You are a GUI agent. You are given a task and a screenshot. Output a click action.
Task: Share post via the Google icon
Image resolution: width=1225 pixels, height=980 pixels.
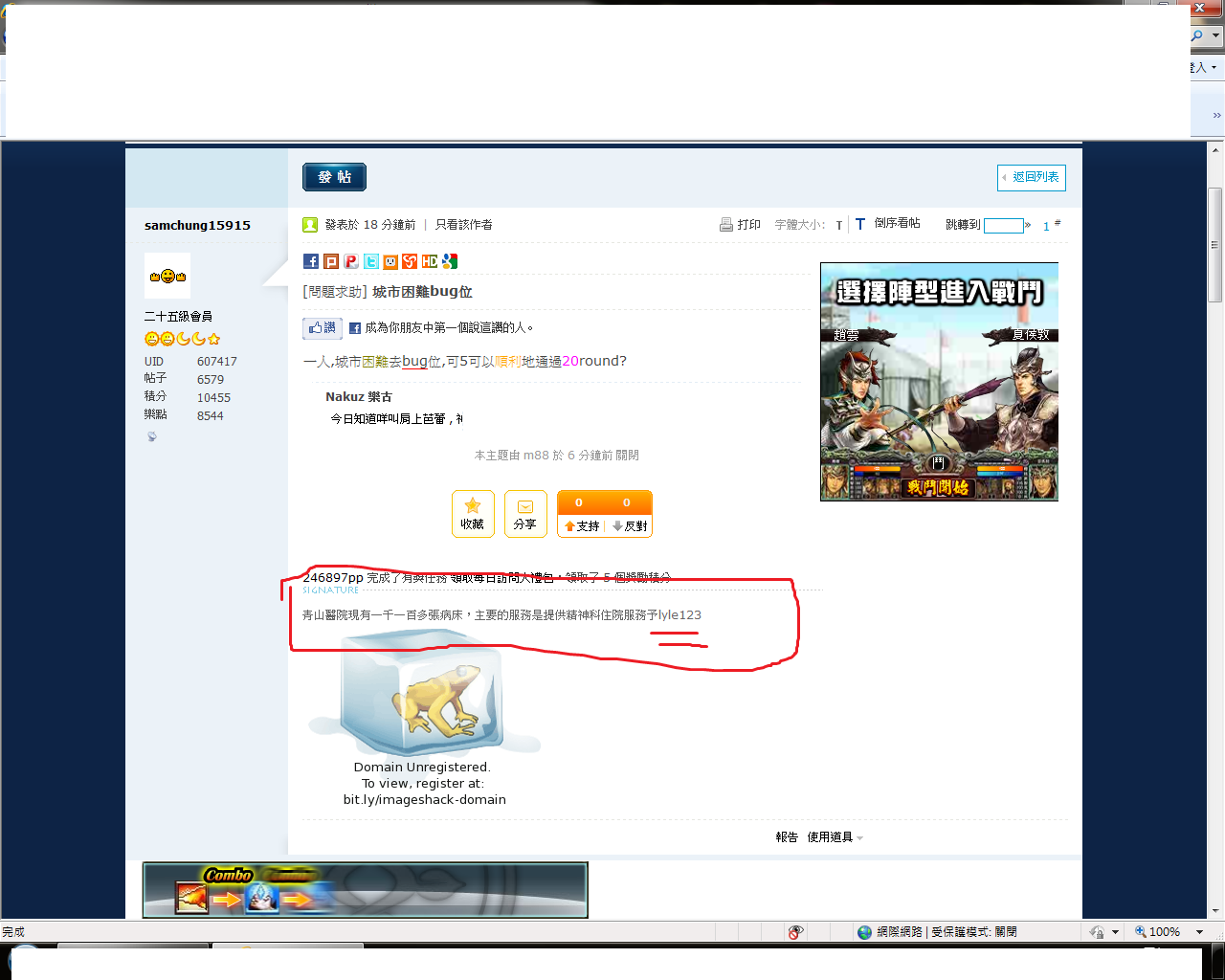coord(450,261)
